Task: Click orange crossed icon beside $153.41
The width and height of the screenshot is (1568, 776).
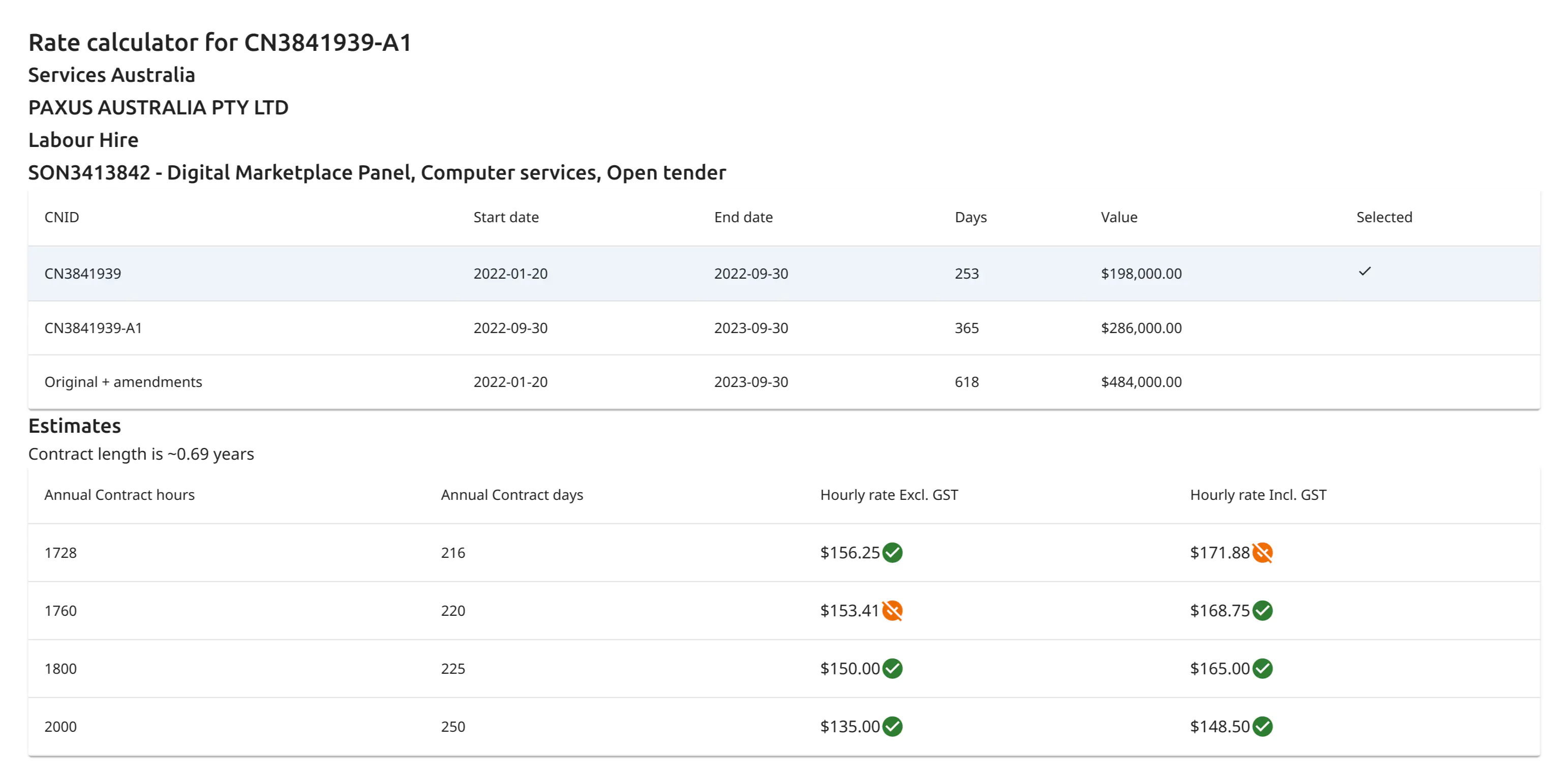Action: pos(892,610)
